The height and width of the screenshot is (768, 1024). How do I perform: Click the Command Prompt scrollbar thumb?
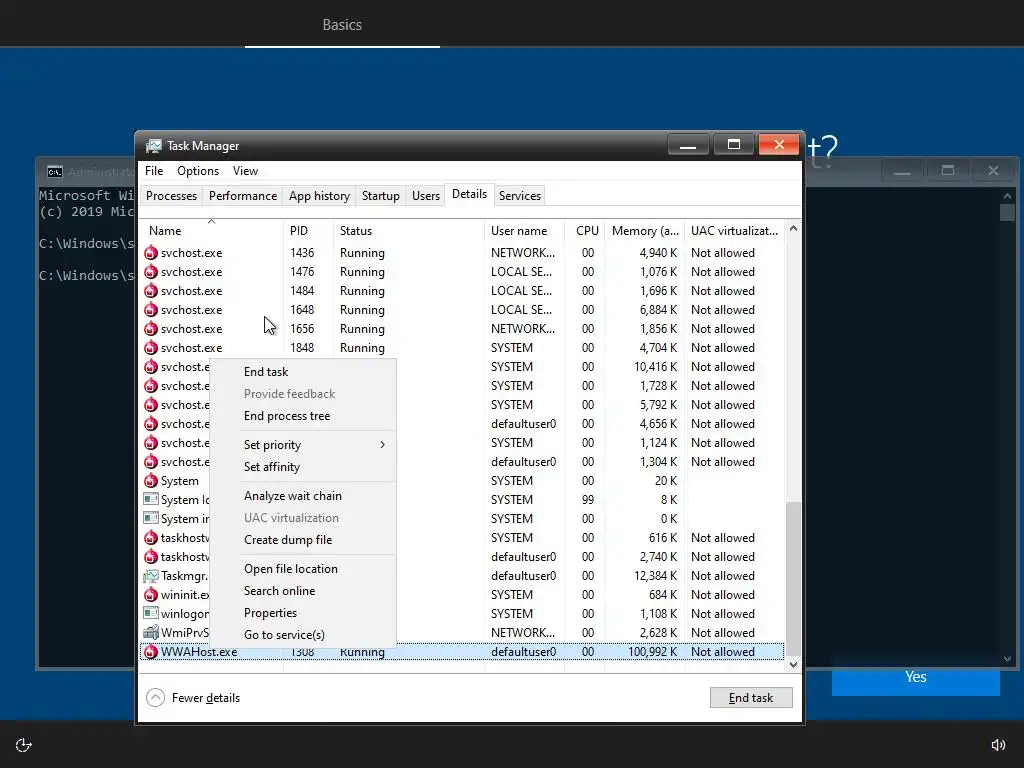coord(1007,212)
